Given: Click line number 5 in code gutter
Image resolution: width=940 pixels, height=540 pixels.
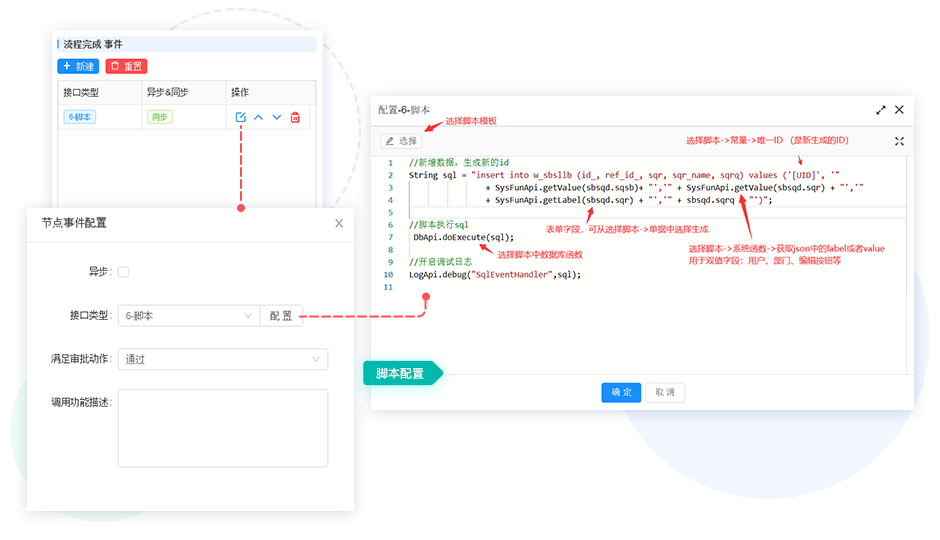Looking at the screenshot, I should 390,213.
